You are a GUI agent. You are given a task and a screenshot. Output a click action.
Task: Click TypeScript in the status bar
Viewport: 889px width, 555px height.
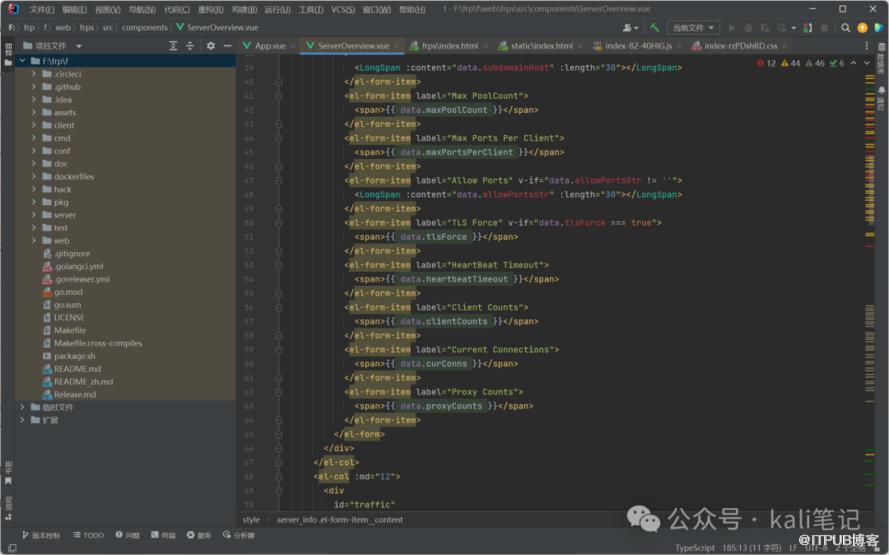point(695,547)
